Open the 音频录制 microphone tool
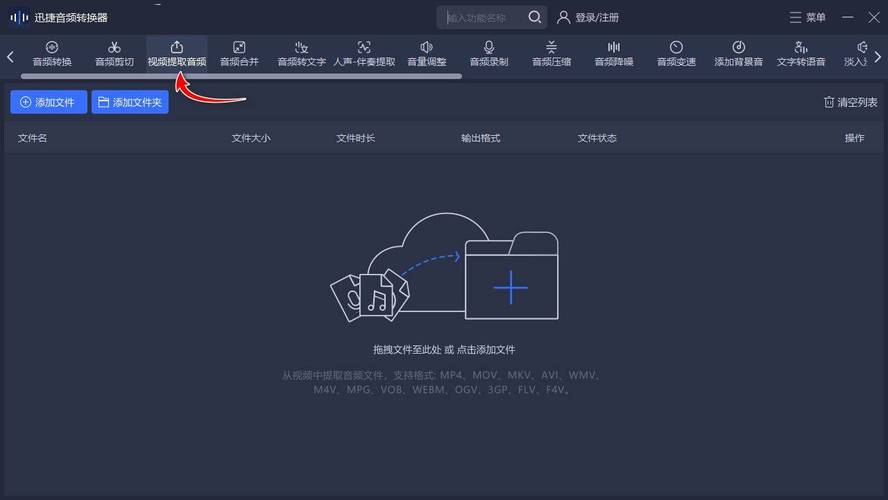 tap(489, 54)
